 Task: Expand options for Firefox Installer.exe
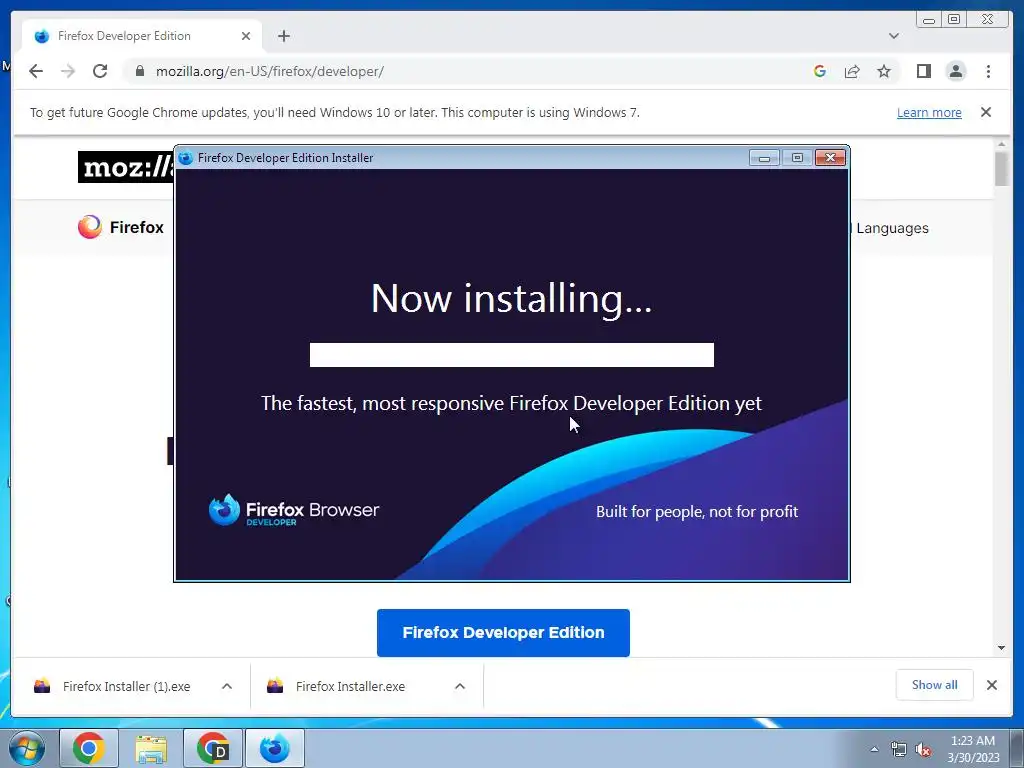tap(460, 686)
